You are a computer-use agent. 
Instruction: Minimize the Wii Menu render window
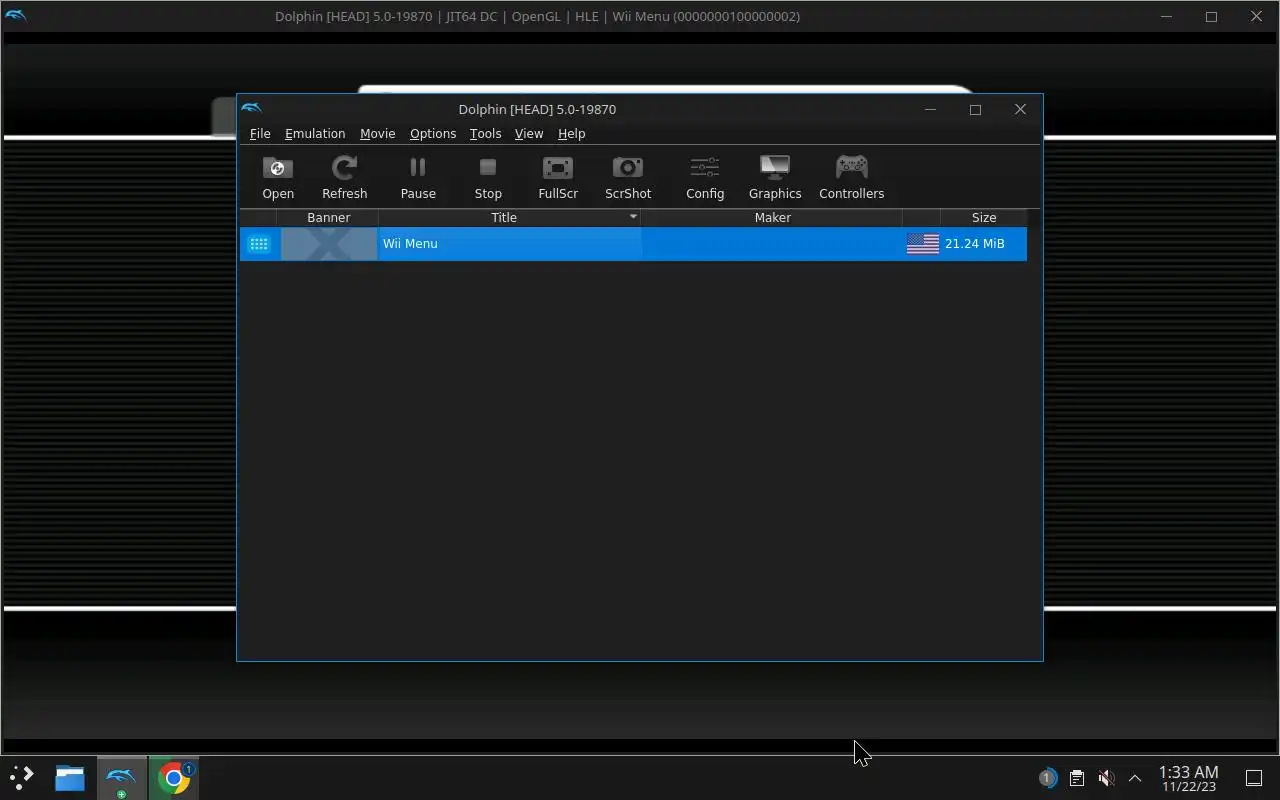pyautogui.click(x=1166, y=16)
